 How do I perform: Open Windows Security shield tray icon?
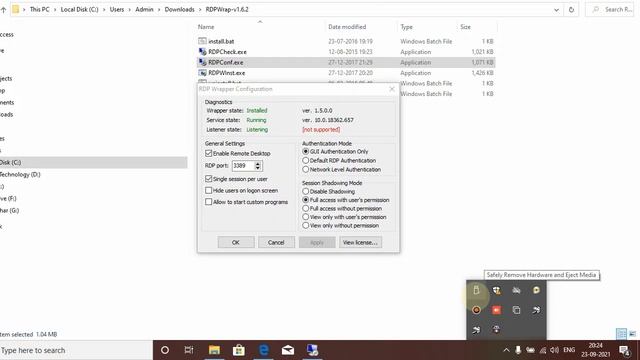pos(496,290)
